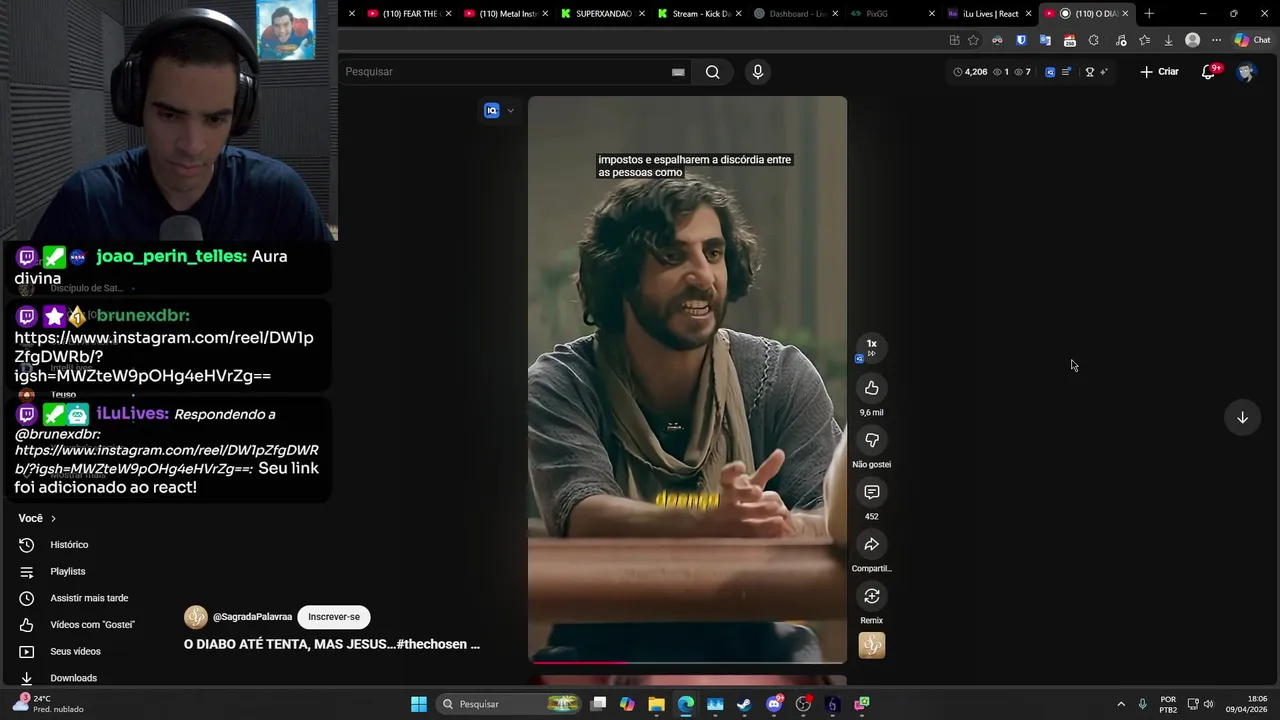Open Playlists in the sidebar
This screenshot has height=720, width=1280.
(x=68, y=571)
